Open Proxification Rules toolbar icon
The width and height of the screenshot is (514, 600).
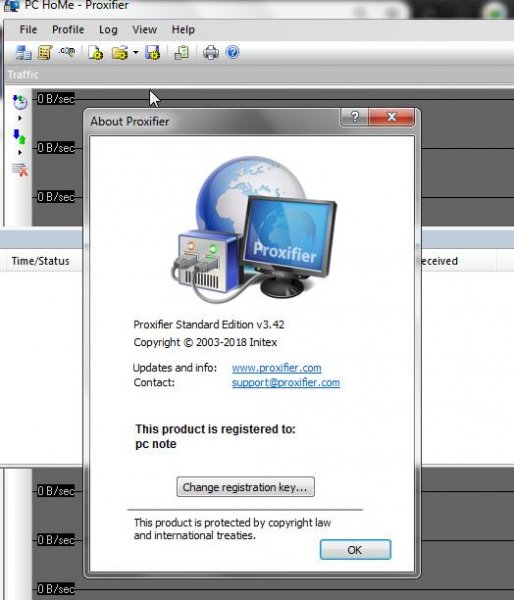pyautogui.click(x=45, y=52)
